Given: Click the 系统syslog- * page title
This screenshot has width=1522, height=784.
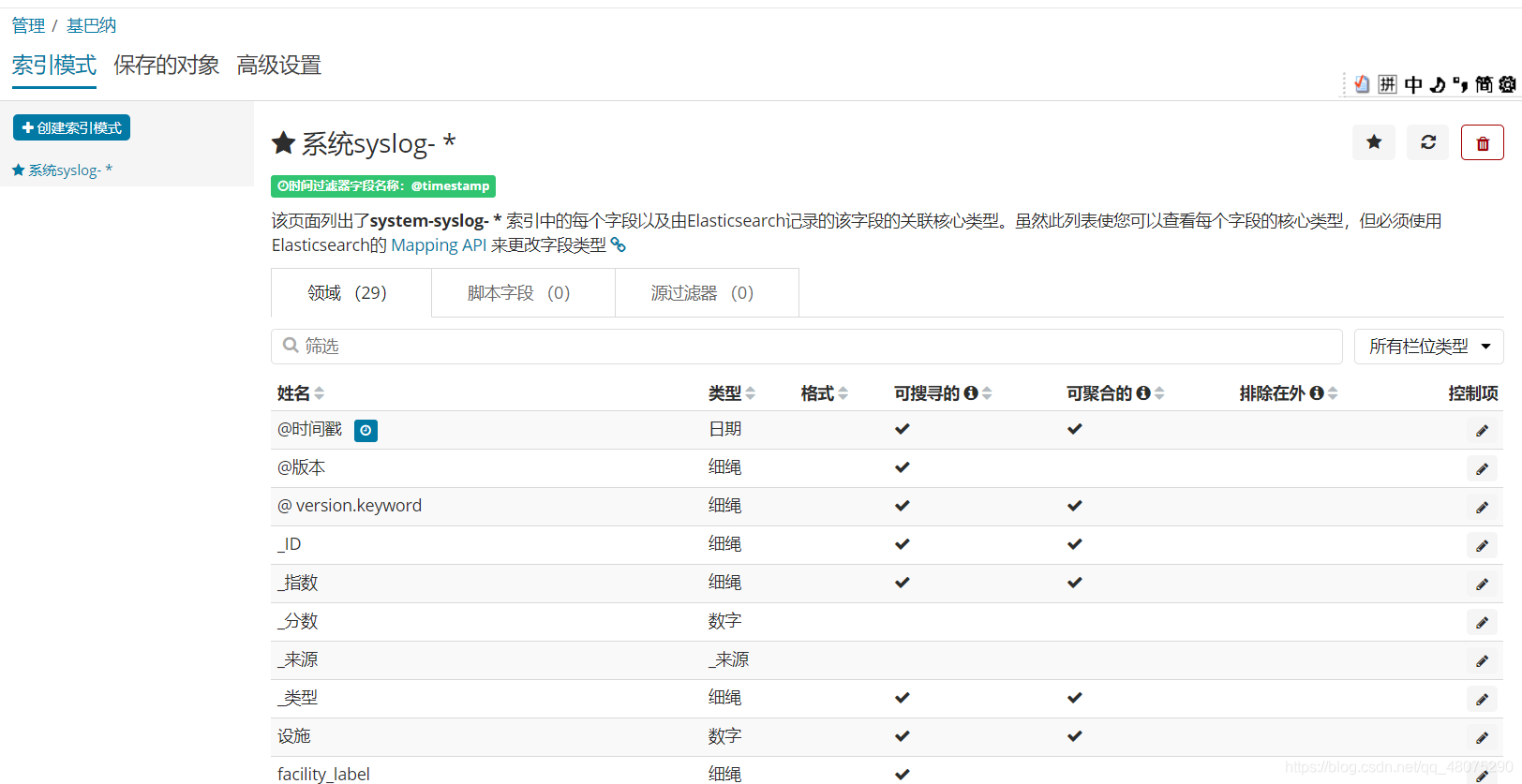Looking at the screenshot, I should coord(379,143).
